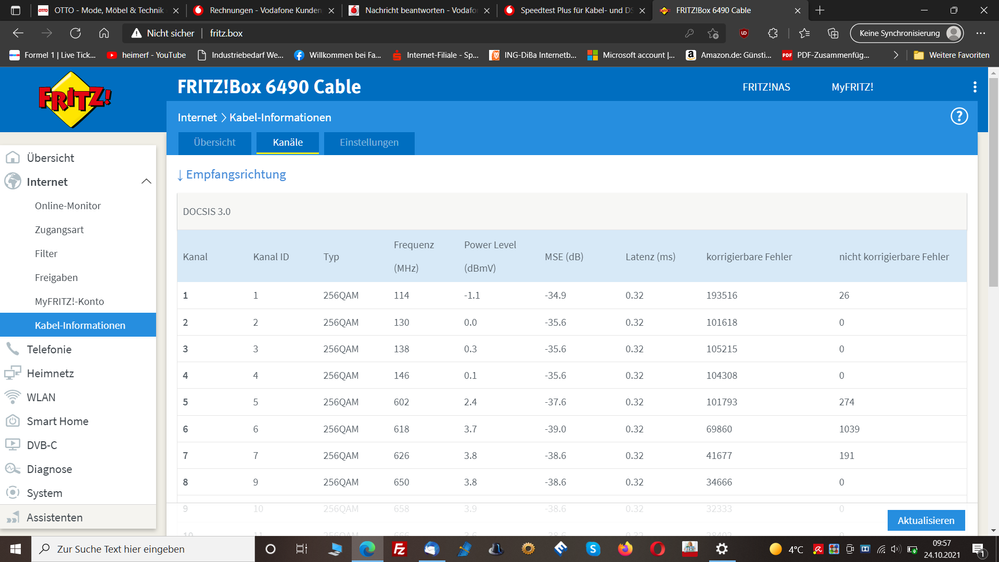
Task: Switch to the Übersicht tab
Action: click(215, 143)
